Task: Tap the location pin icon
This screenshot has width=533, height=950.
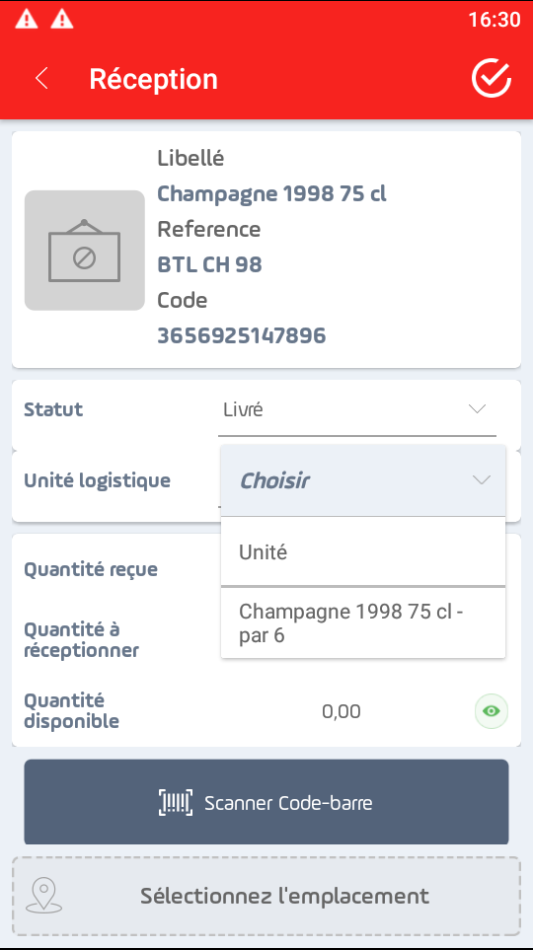Action: coord(44,895)
